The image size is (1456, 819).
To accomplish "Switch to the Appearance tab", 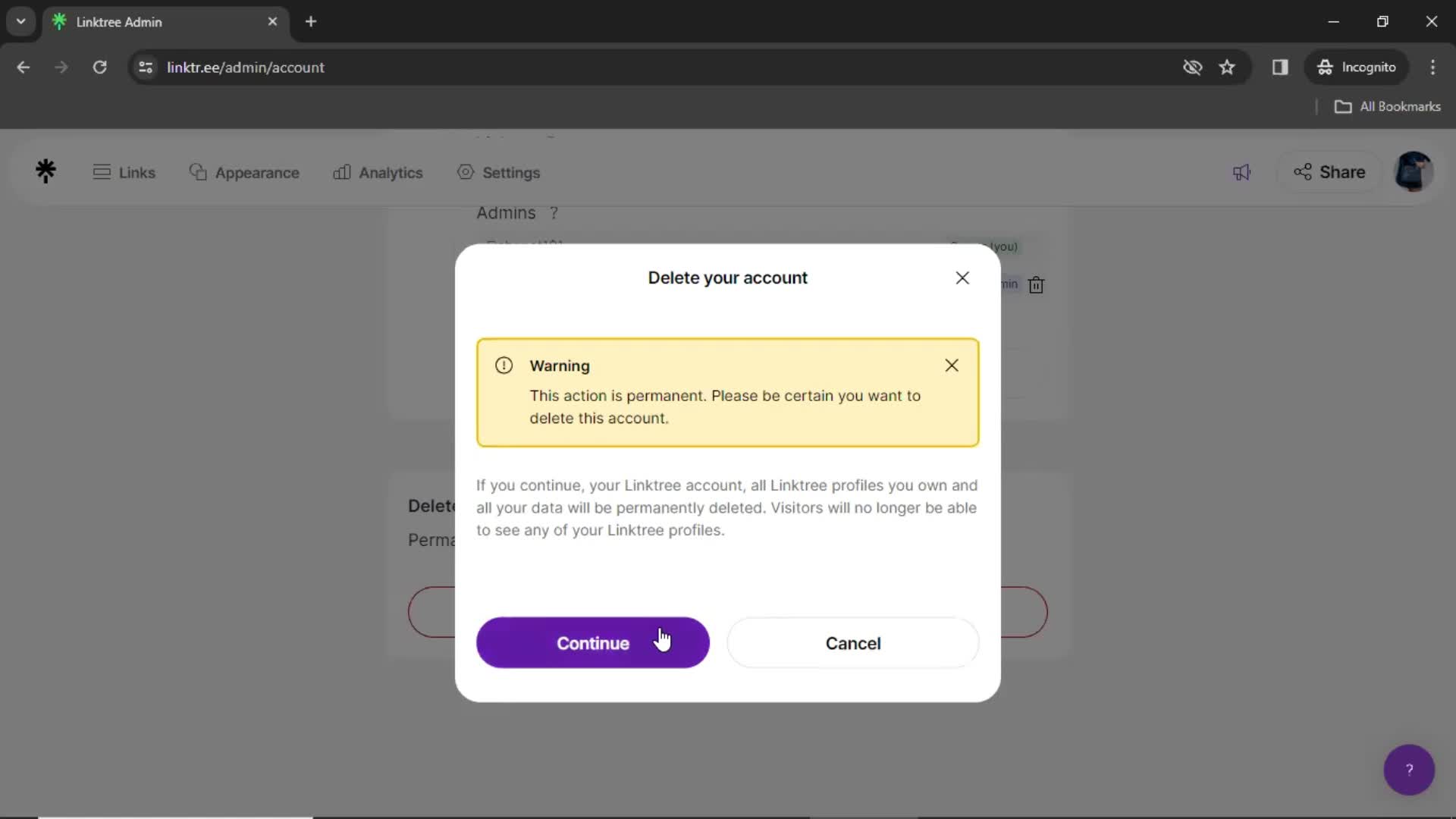I will (x=244, y=173).
